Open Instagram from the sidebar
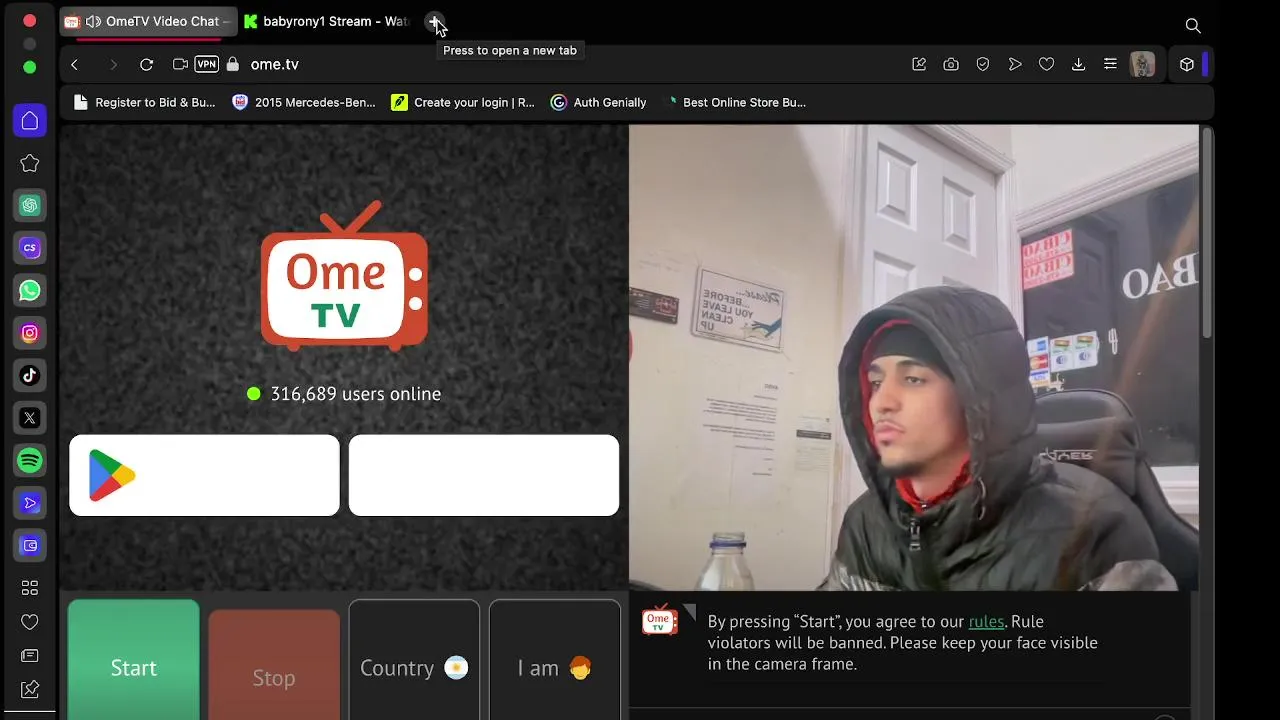The height and width of the screenshot is (720, 1280). [x=30, y=333]
